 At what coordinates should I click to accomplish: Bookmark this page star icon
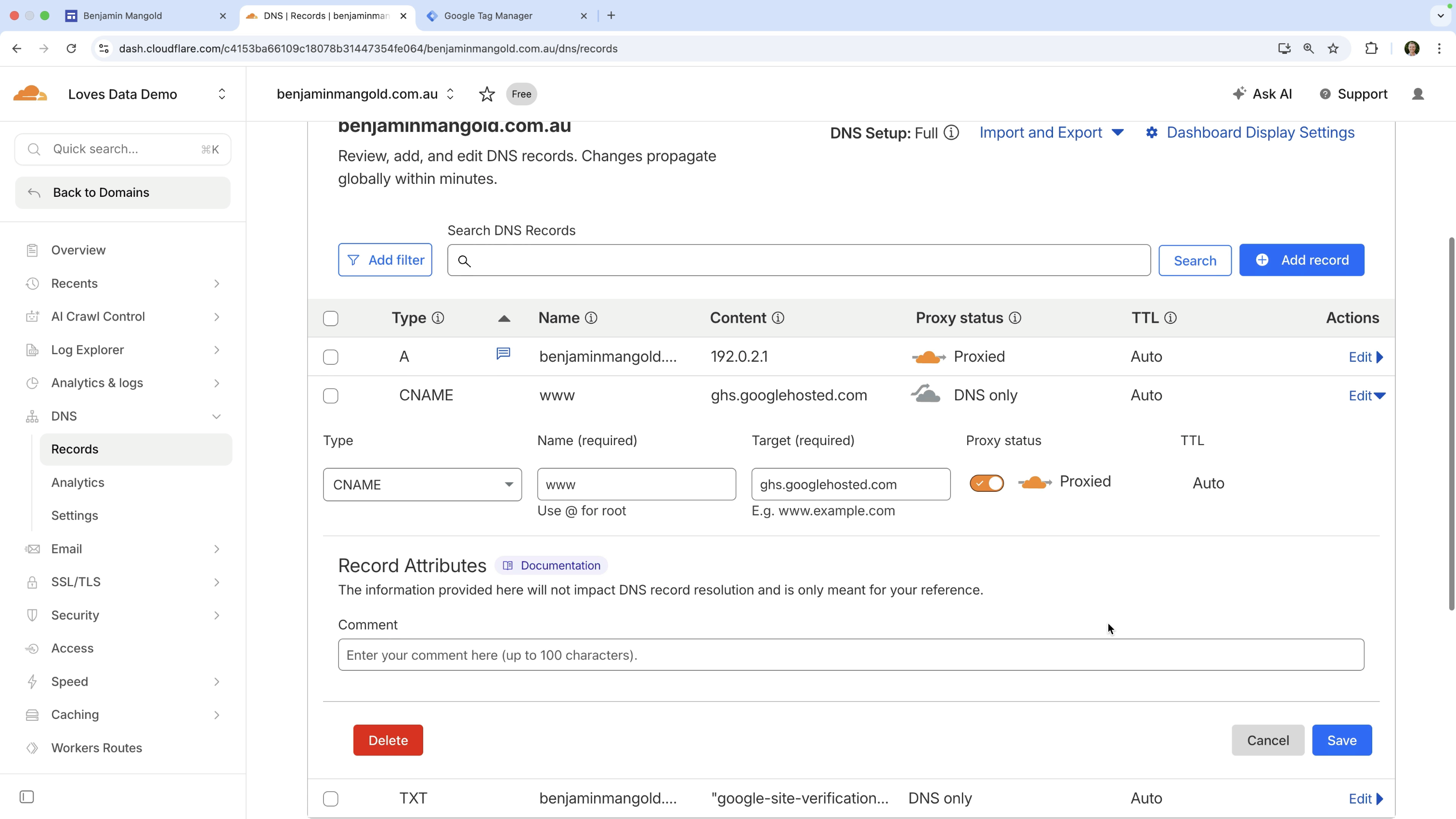1333,49
